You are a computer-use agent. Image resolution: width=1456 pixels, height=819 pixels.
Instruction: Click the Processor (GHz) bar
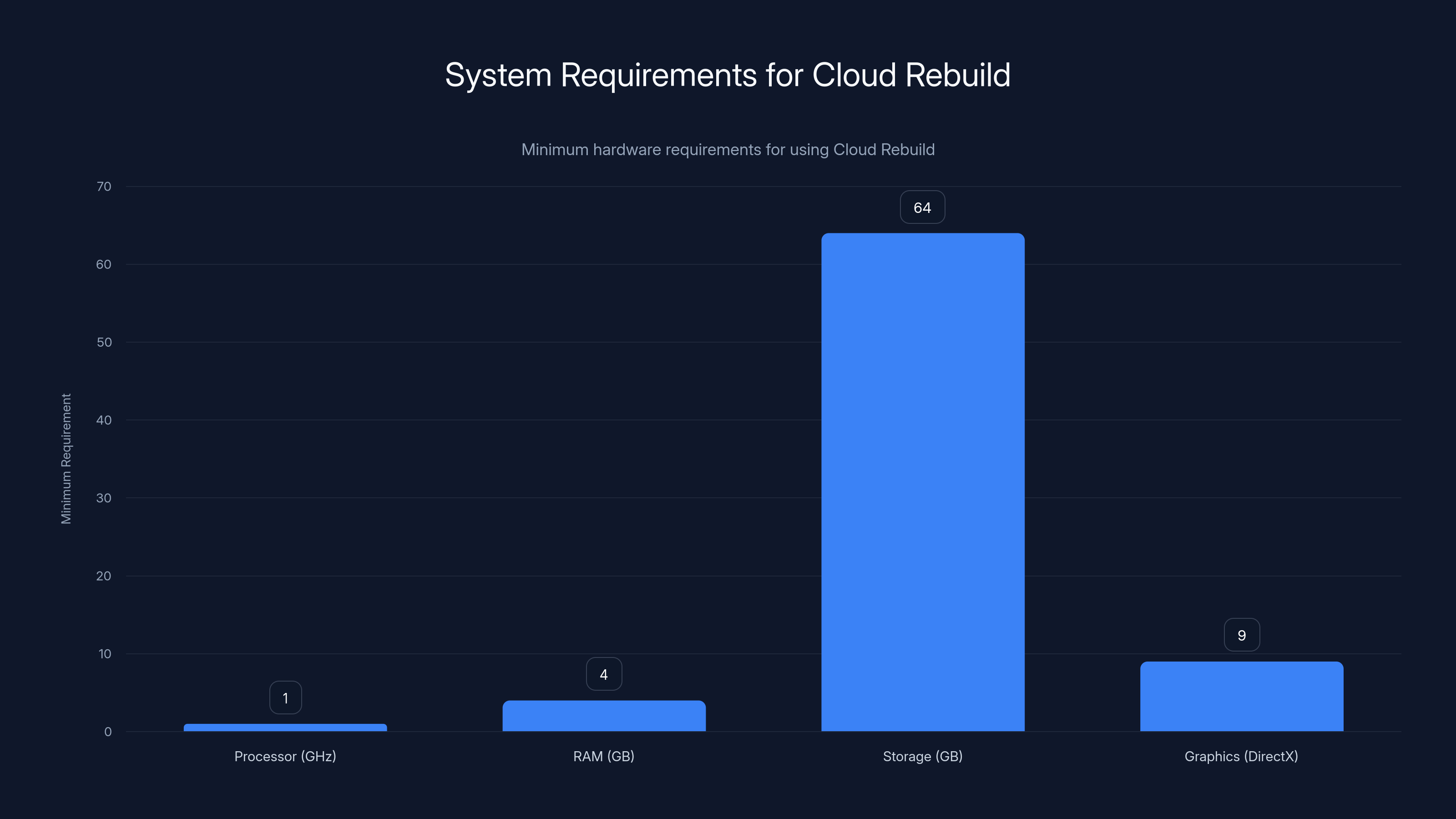pos(285,728)
